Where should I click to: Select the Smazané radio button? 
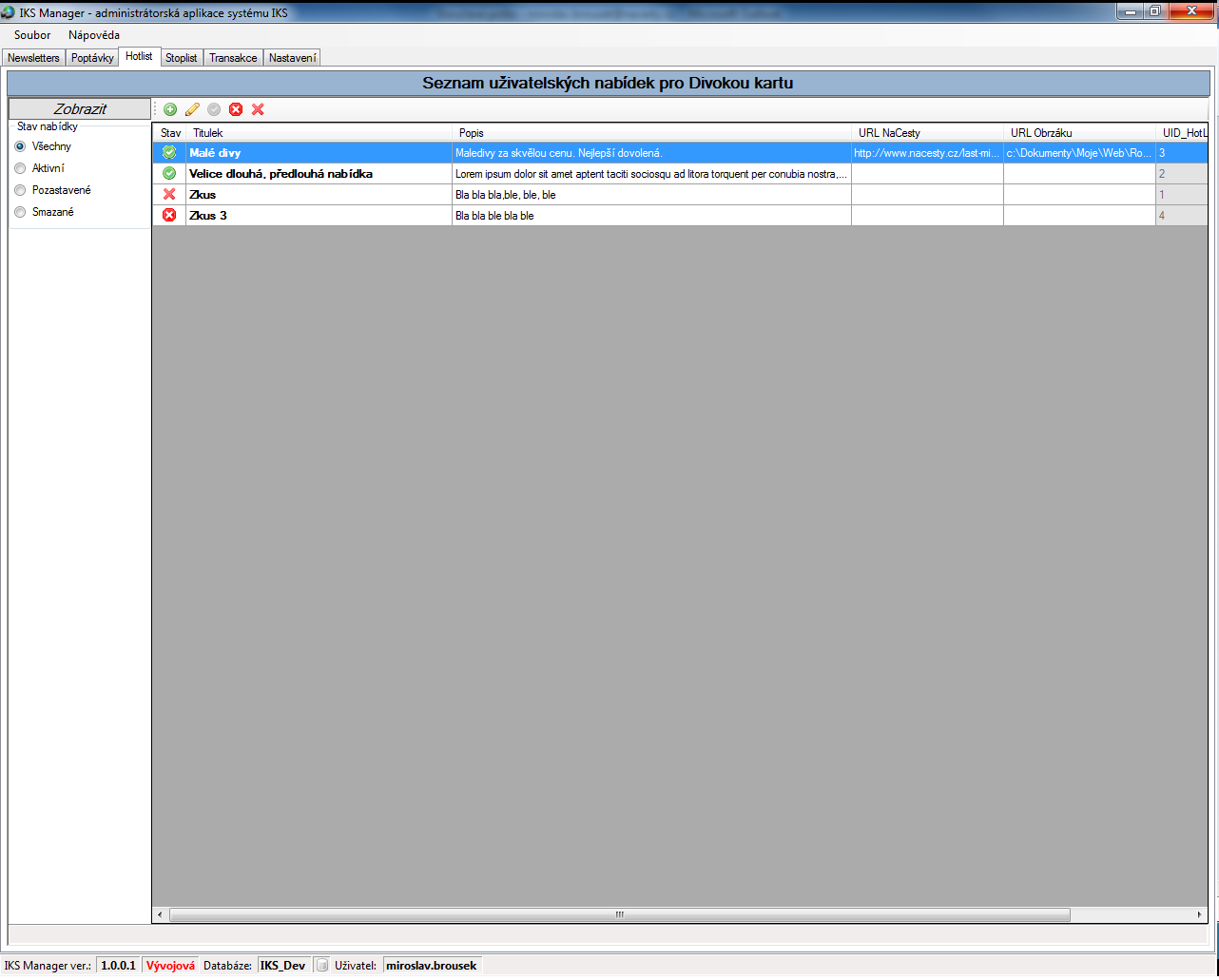click(20, 212)
